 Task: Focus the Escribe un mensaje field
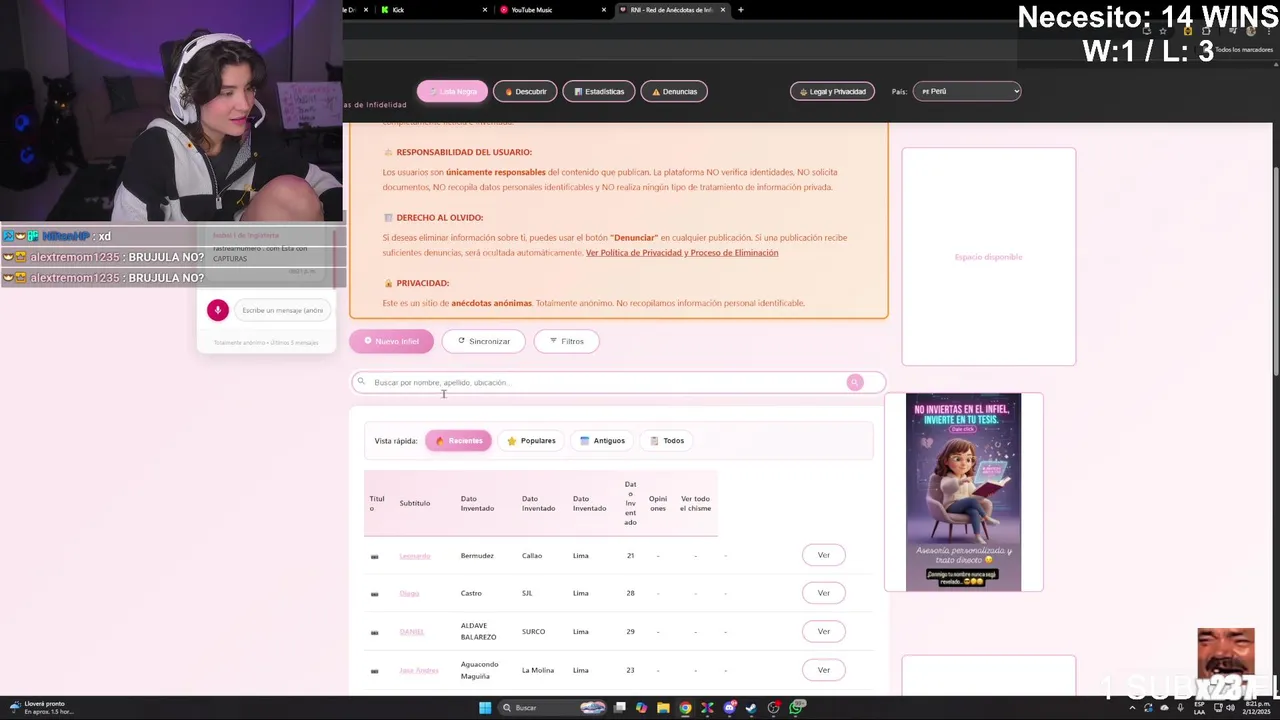[x=283, y=310]
